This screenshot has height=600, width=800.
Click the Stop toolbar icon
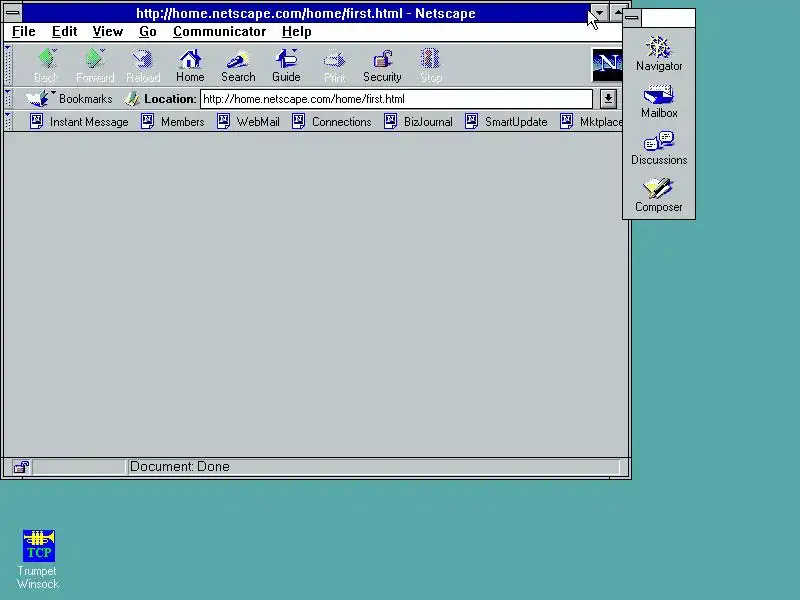click(431, 65)
